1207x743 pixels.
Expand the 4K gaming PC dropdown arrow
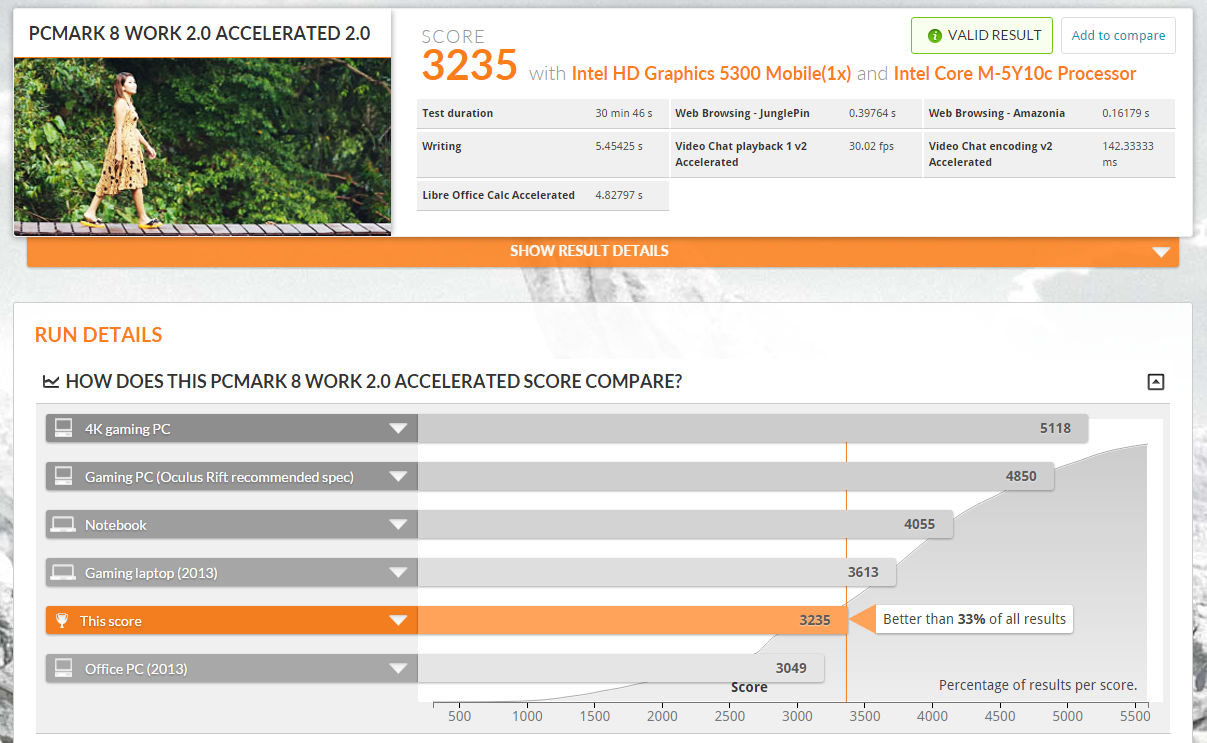coord(399,429)
